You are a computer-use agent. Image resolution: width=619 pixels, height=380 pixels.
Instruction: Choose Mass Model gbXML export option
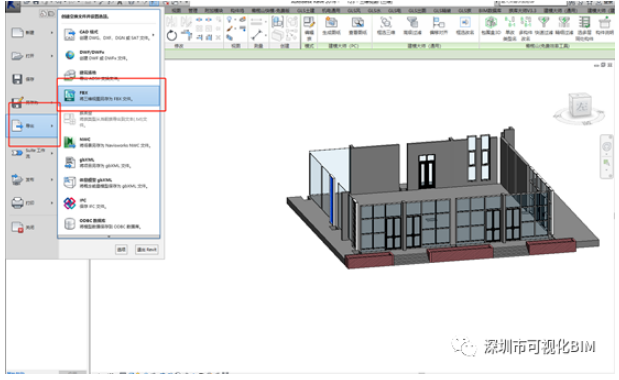pos(109,183)
